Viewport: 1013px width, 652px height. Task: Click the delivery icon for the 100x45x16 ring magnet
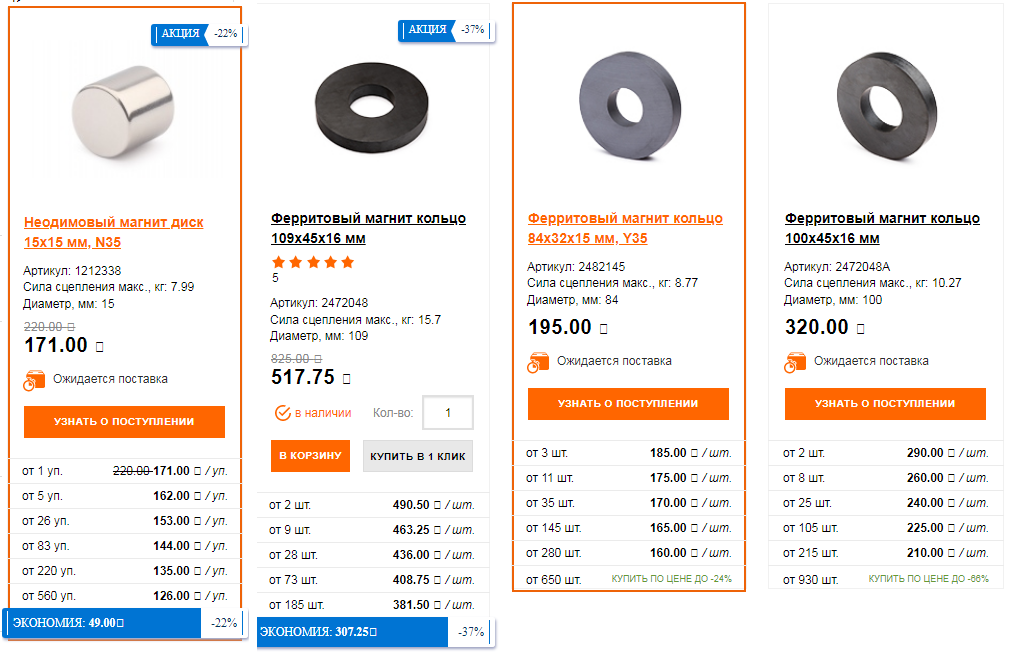tap(796, 361)
